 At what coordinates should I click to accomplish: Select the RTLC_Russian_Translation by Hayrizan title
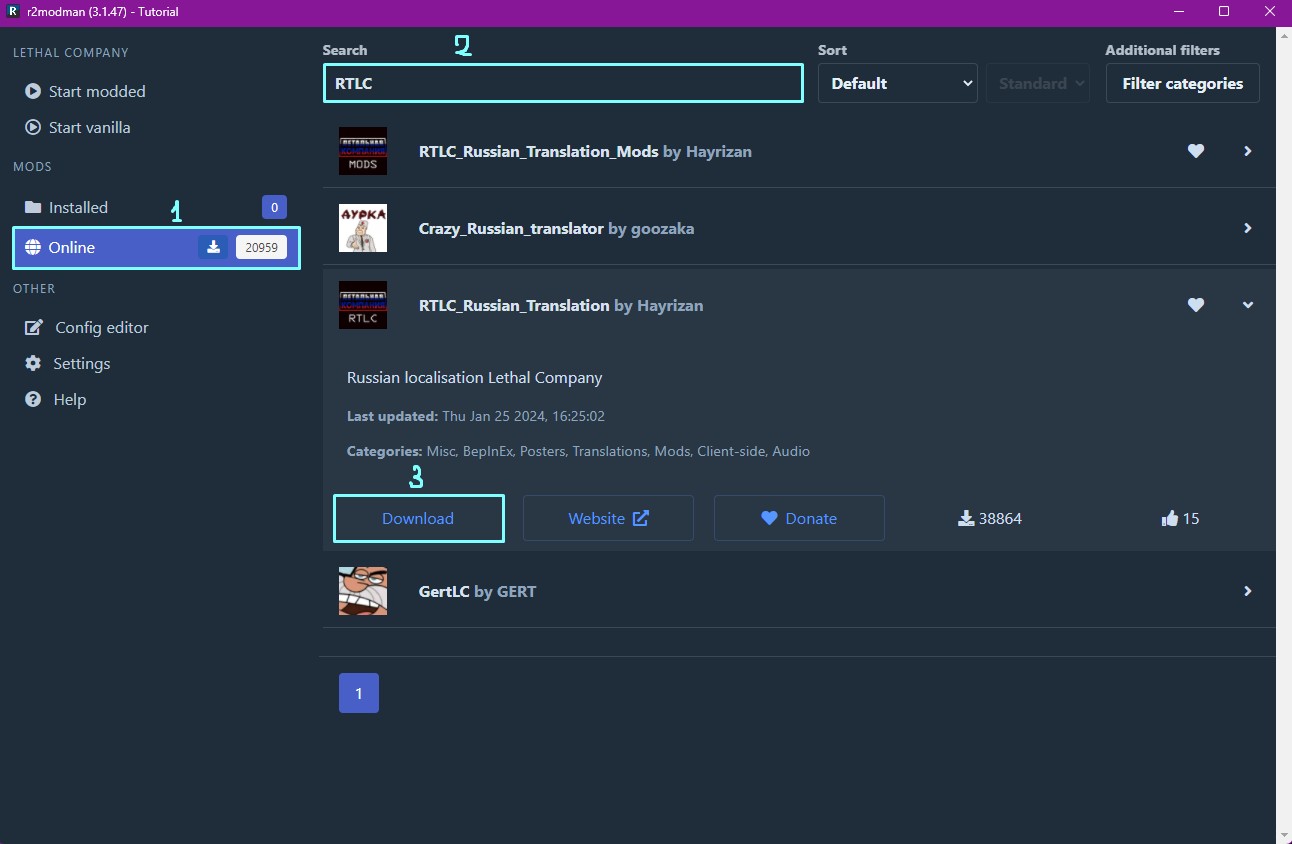click(561, 305)
